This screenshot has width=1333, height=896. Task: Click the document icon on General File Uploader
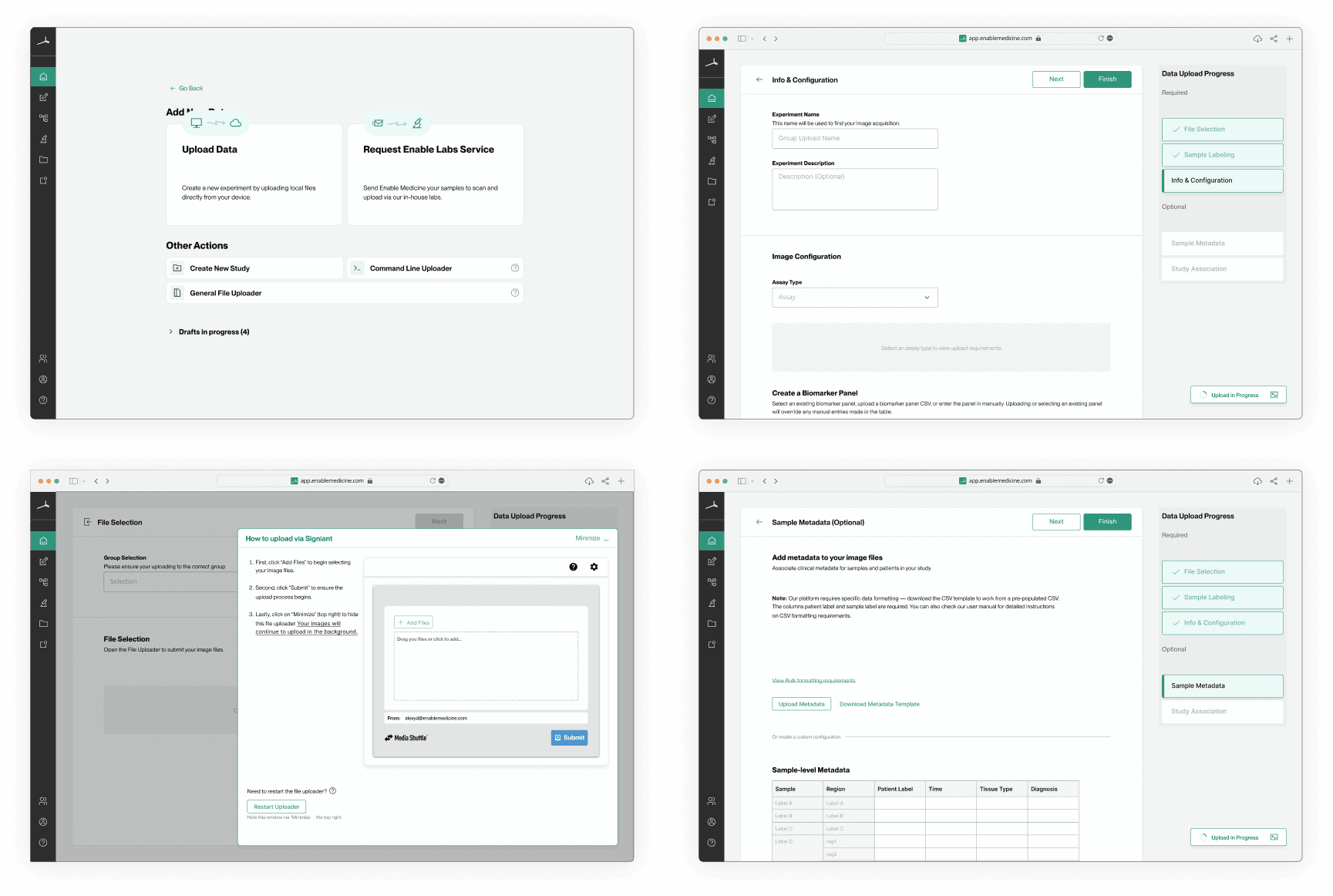click(177, 293)
